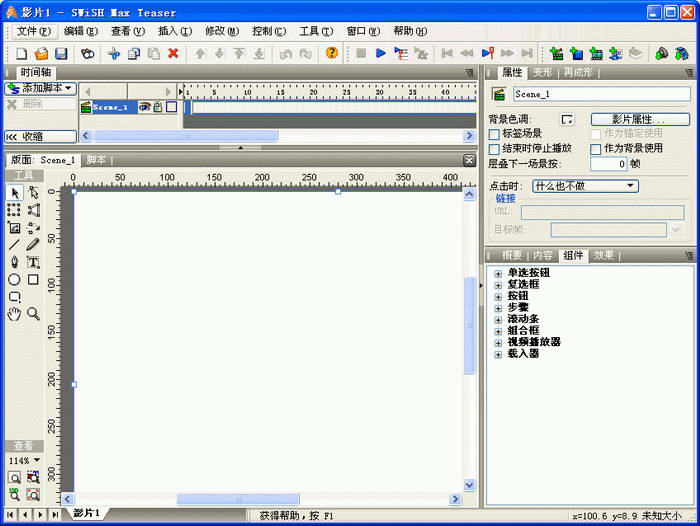Select the Pen nib (Bezier) tool
The height and width of the screenshot is (526, 700).
click(x=14, y=262)
